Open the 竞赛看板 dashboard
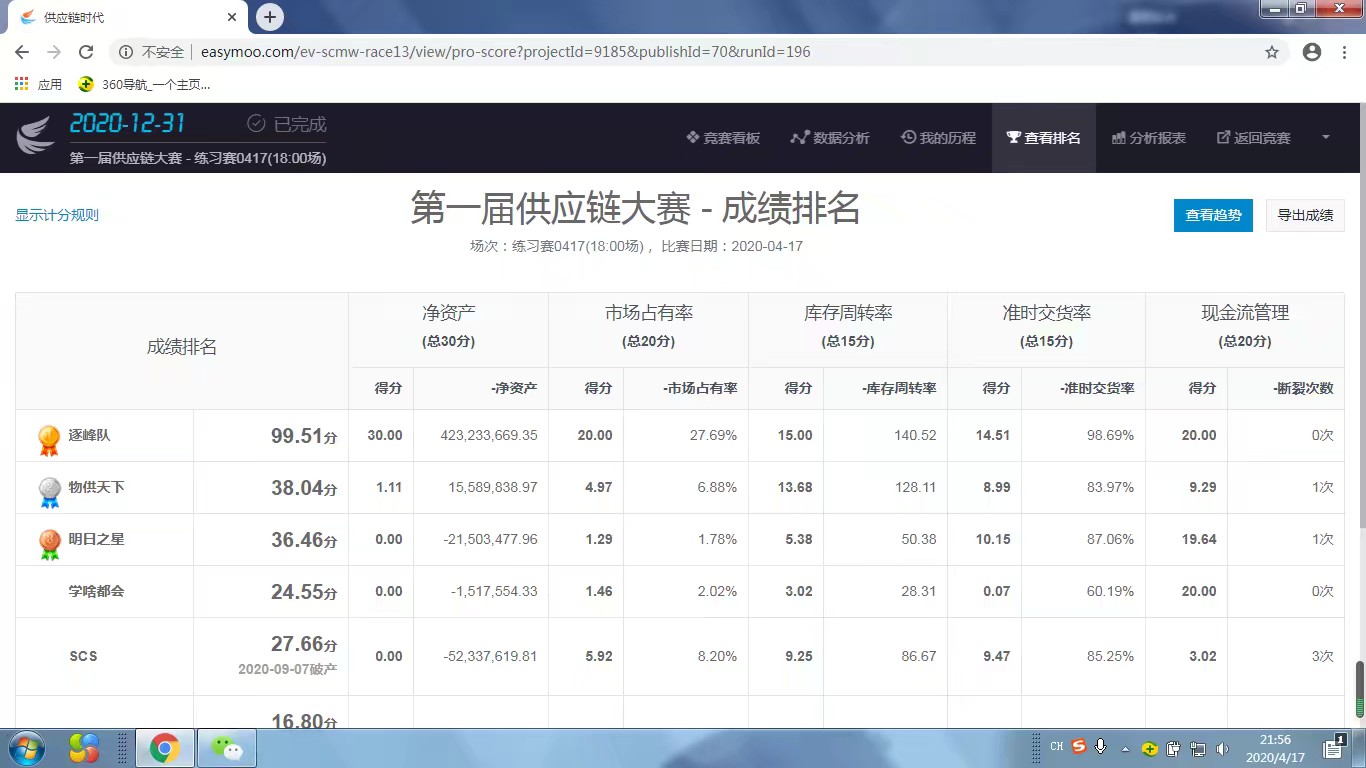 pyautogui.click(x=723, y=138)
